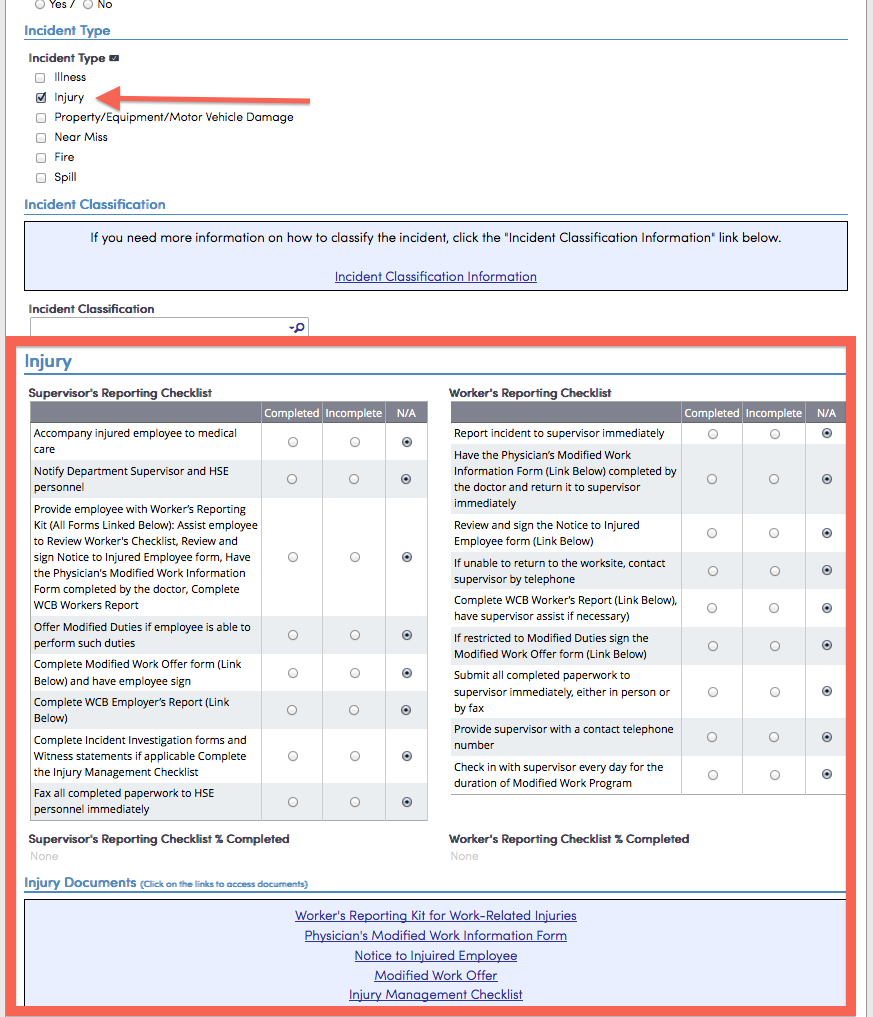Mark Fax all completed paperwork as Completed
The image size is (873, 1017).
click(x=293, y=802)
